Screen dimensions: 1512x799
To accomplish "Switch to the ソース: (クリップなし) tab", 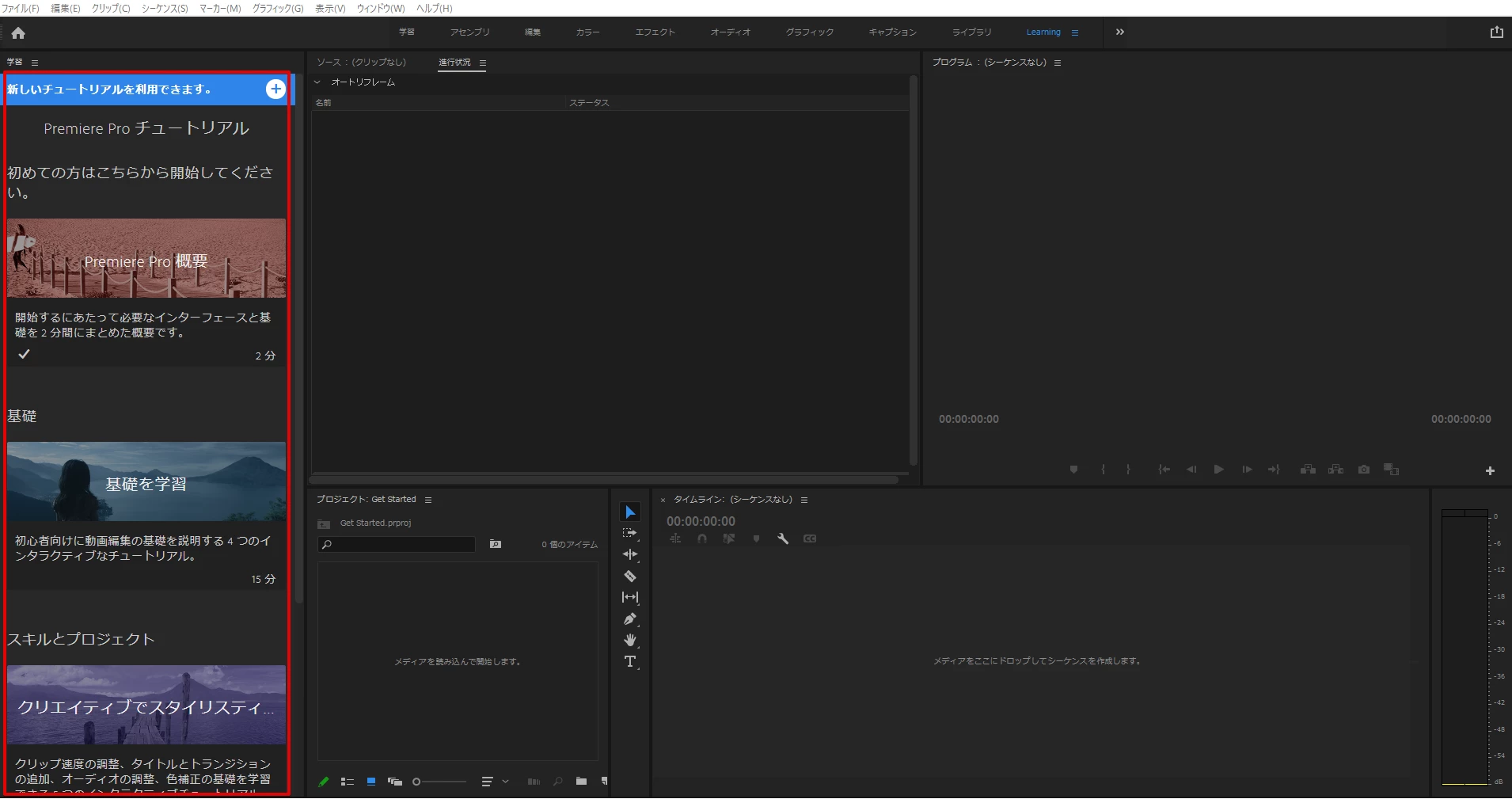I will point(362,62).
